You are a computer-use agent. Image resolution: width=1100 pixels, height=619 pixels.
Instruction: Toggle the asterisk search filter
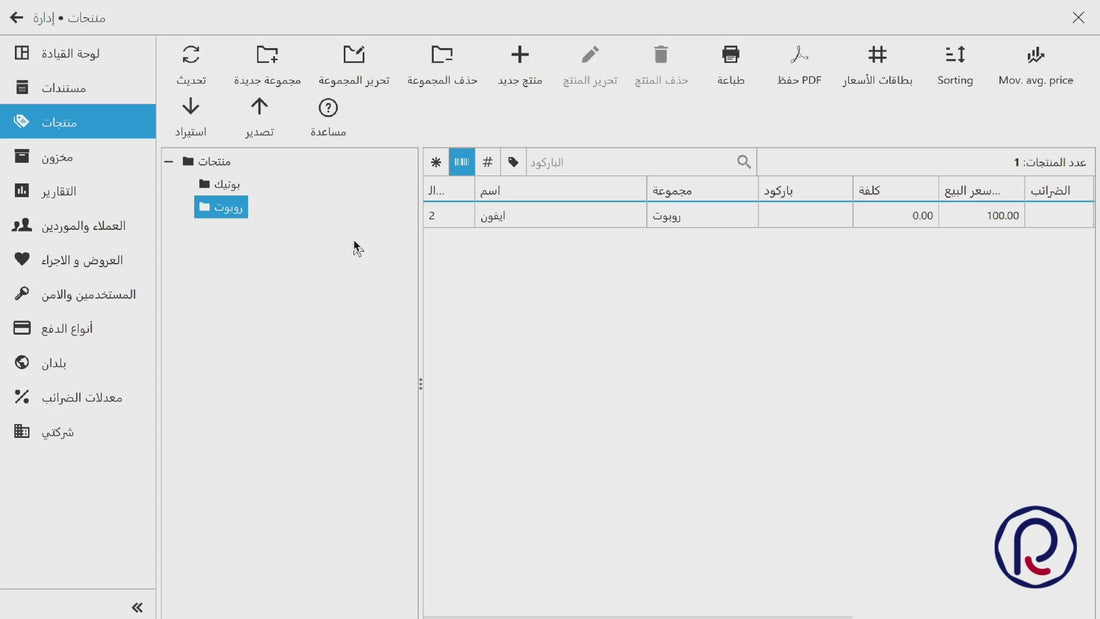436,162
